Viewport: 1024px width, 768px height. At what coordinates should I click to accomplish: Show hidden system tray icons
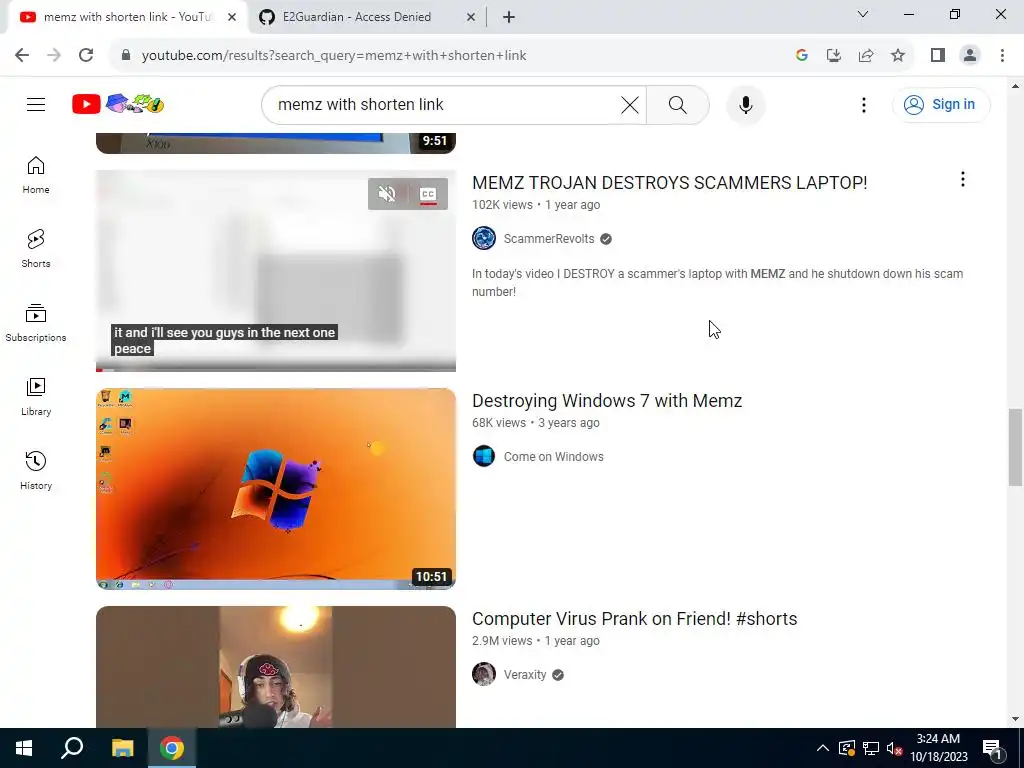coord(823,748)
